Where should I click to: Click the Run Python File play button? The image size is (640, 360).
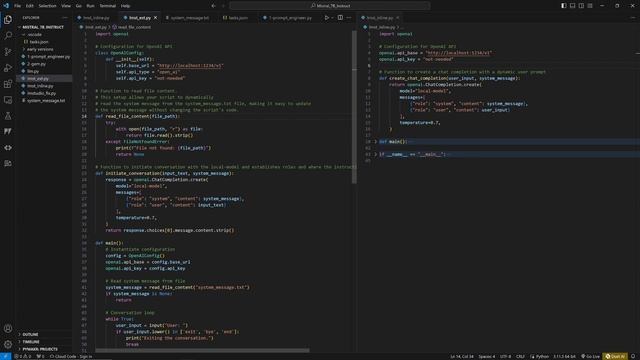coord(327,18)
